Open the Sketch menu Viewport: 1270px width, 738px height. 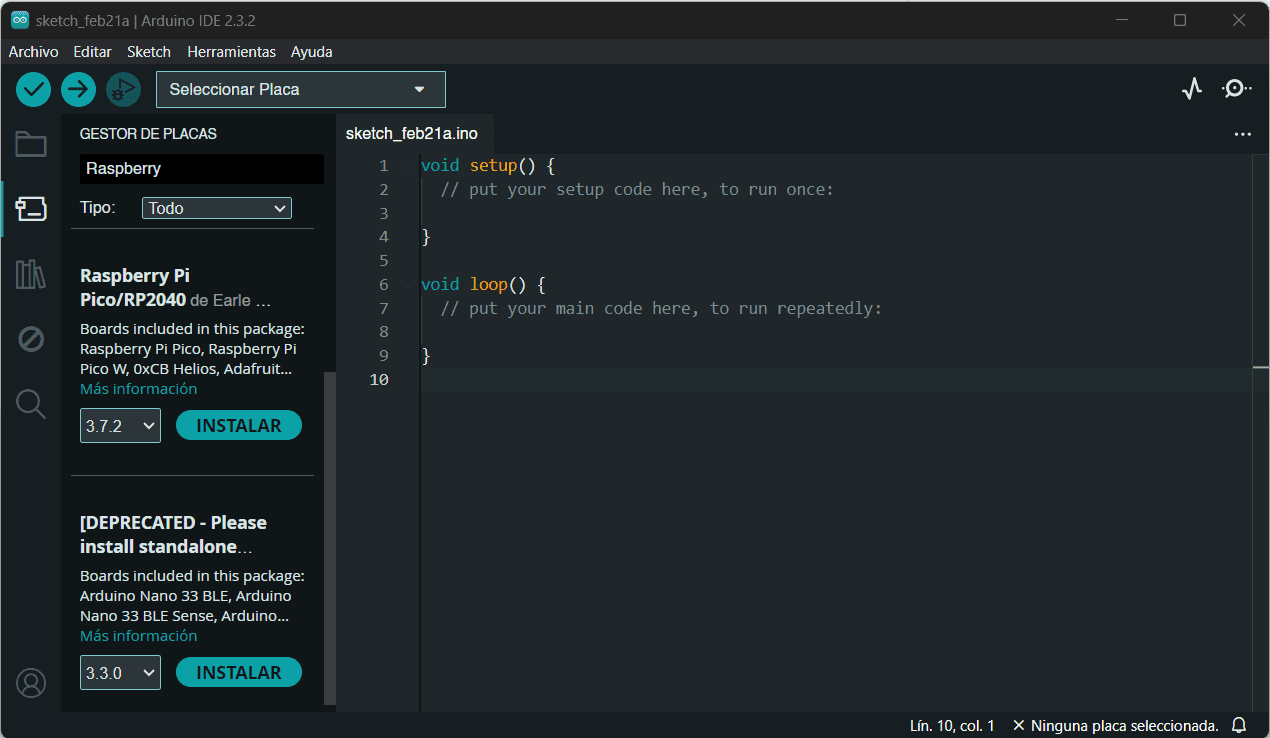coord(149,51)
